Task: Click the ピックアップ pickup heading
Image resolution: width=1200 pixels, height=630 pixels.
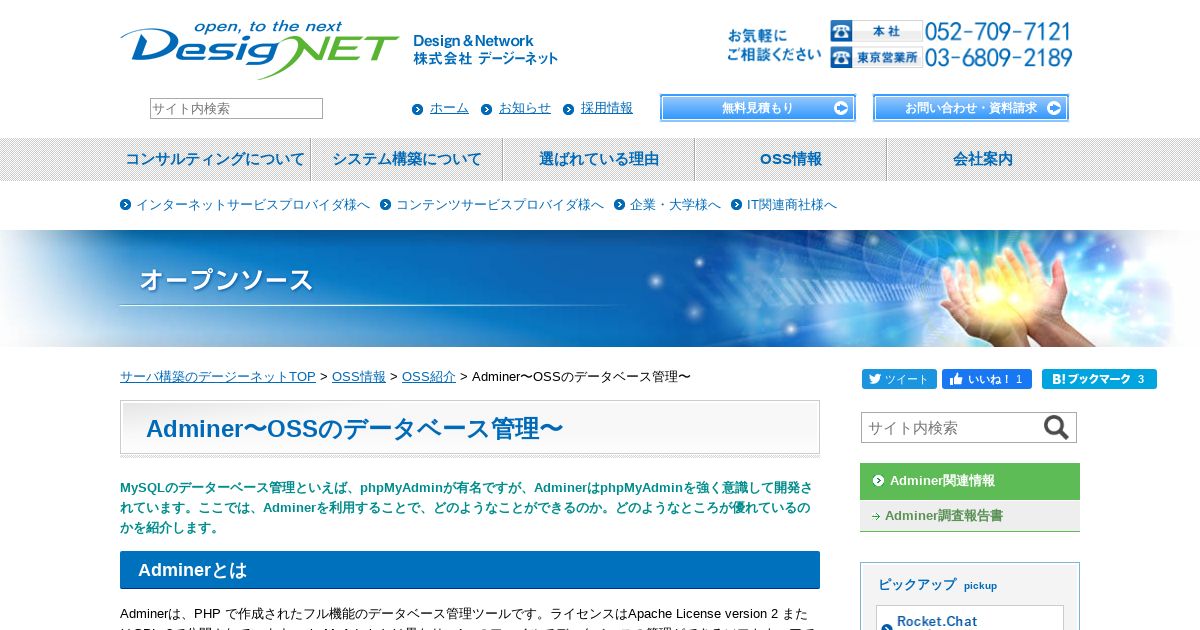Action: tap(938, 585)
